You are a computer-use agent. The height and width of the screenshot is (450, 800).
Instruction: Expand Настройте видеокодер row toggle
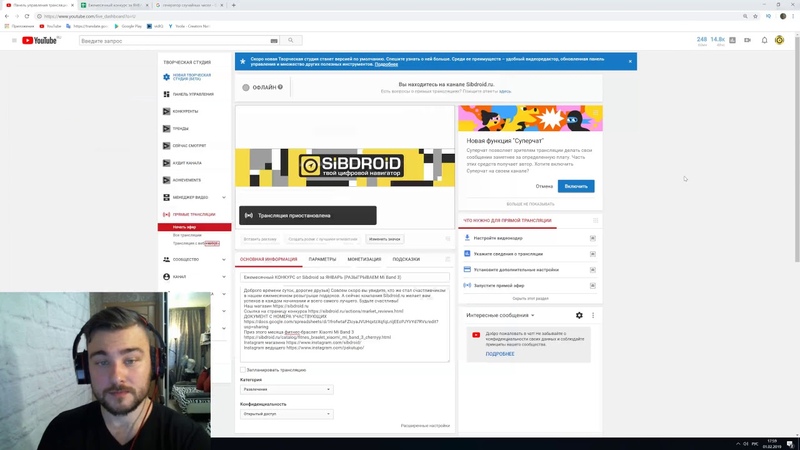tap(593, 238)
